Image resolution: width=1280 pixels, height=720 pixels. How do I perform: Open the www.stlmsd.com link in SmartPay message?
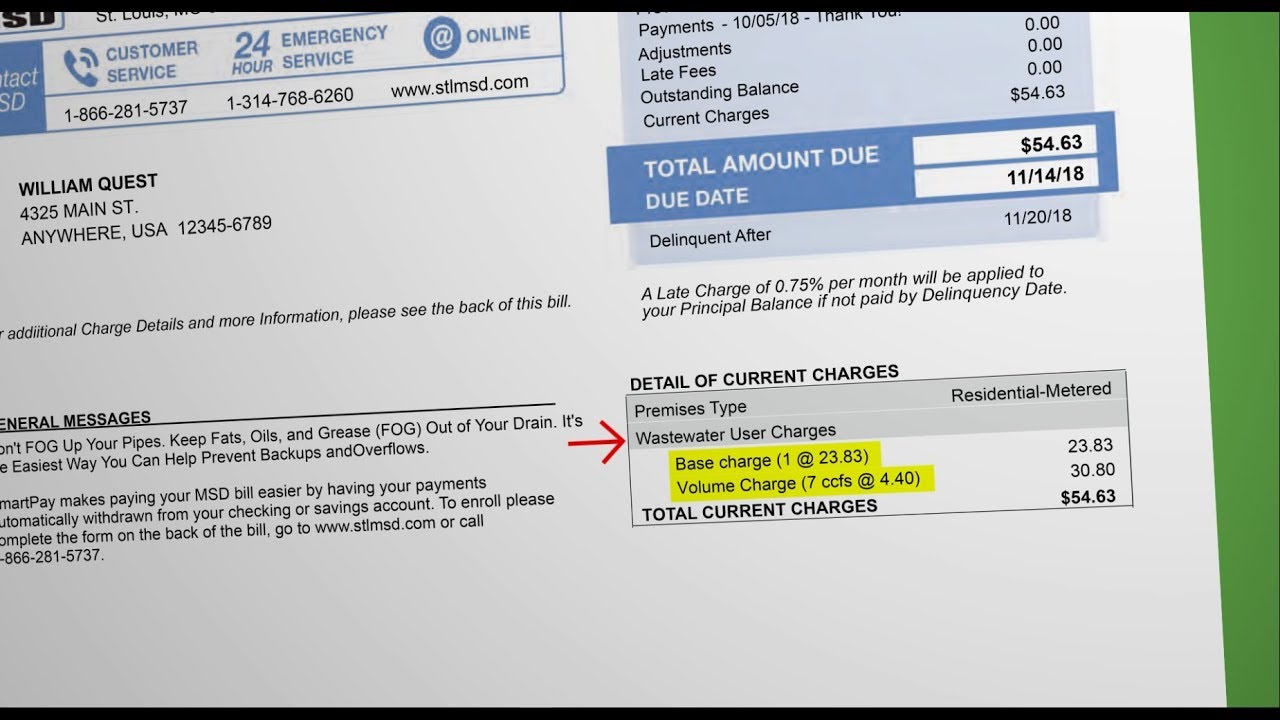378,526
